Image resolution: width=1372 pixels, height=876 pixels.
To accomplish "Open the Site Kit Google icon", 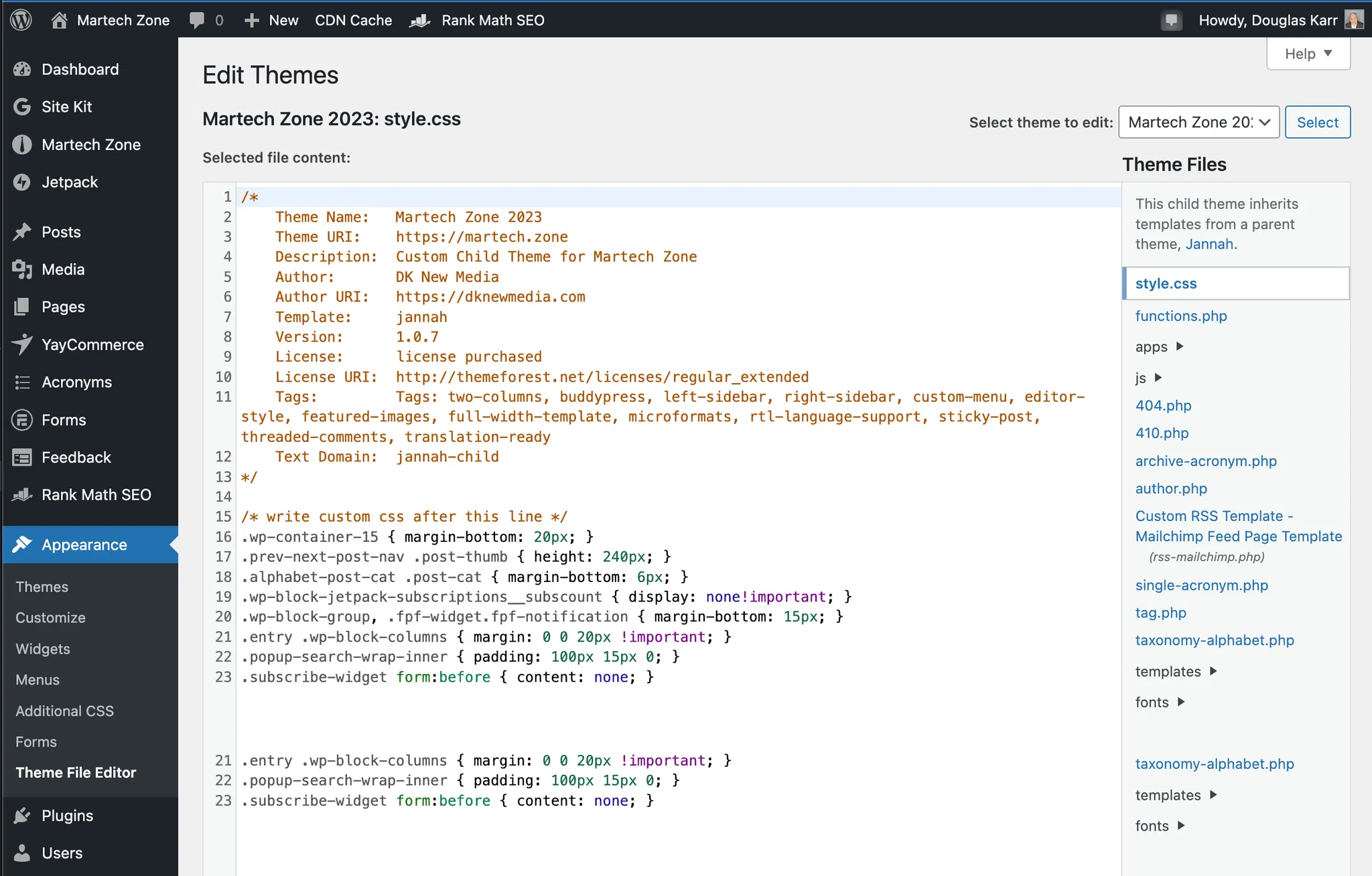I will click(22, 107).
